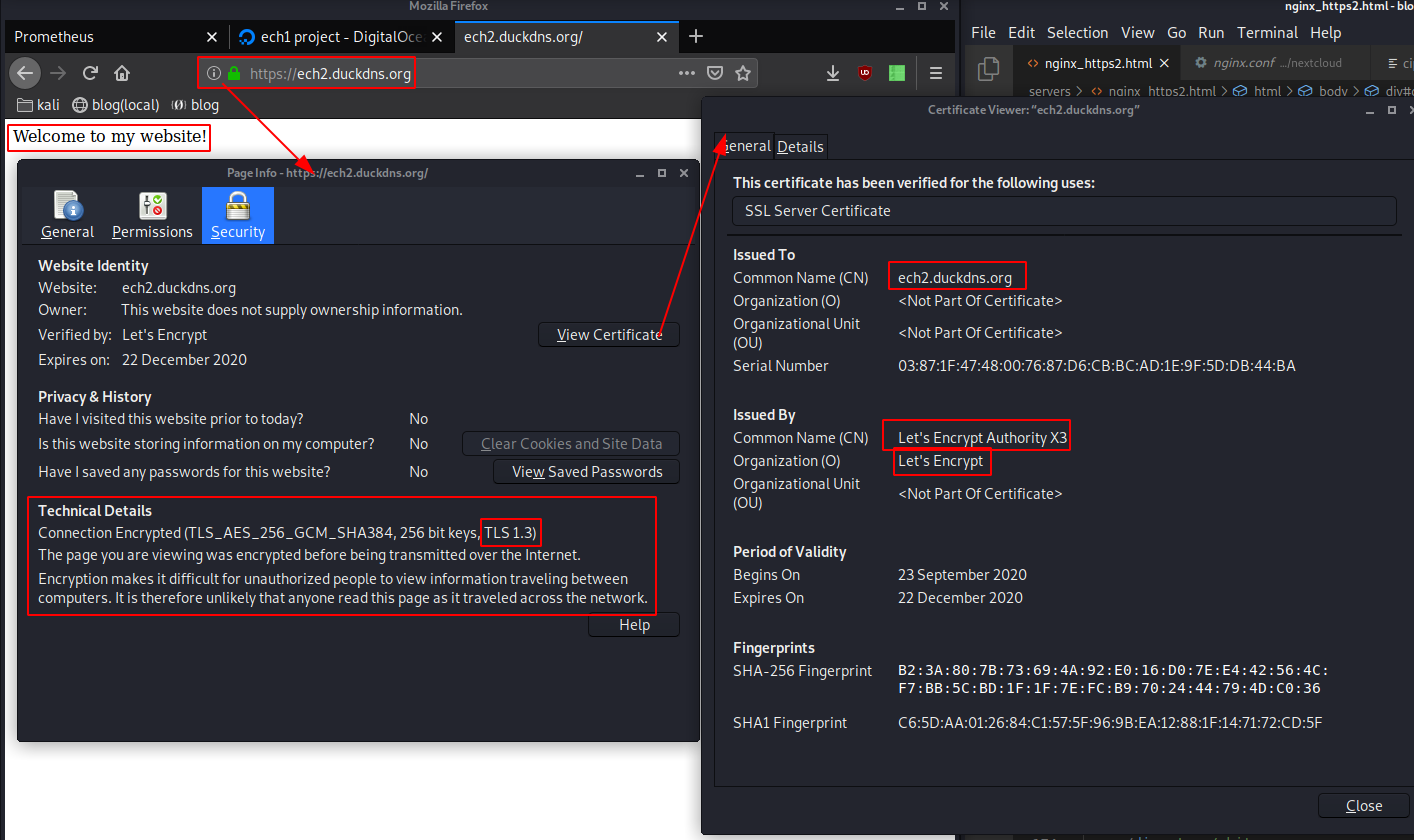Viewport: 1414px width, 840px height.
Task: Open the Permissions section of Page Info
Action: click(x=152, y=215)
